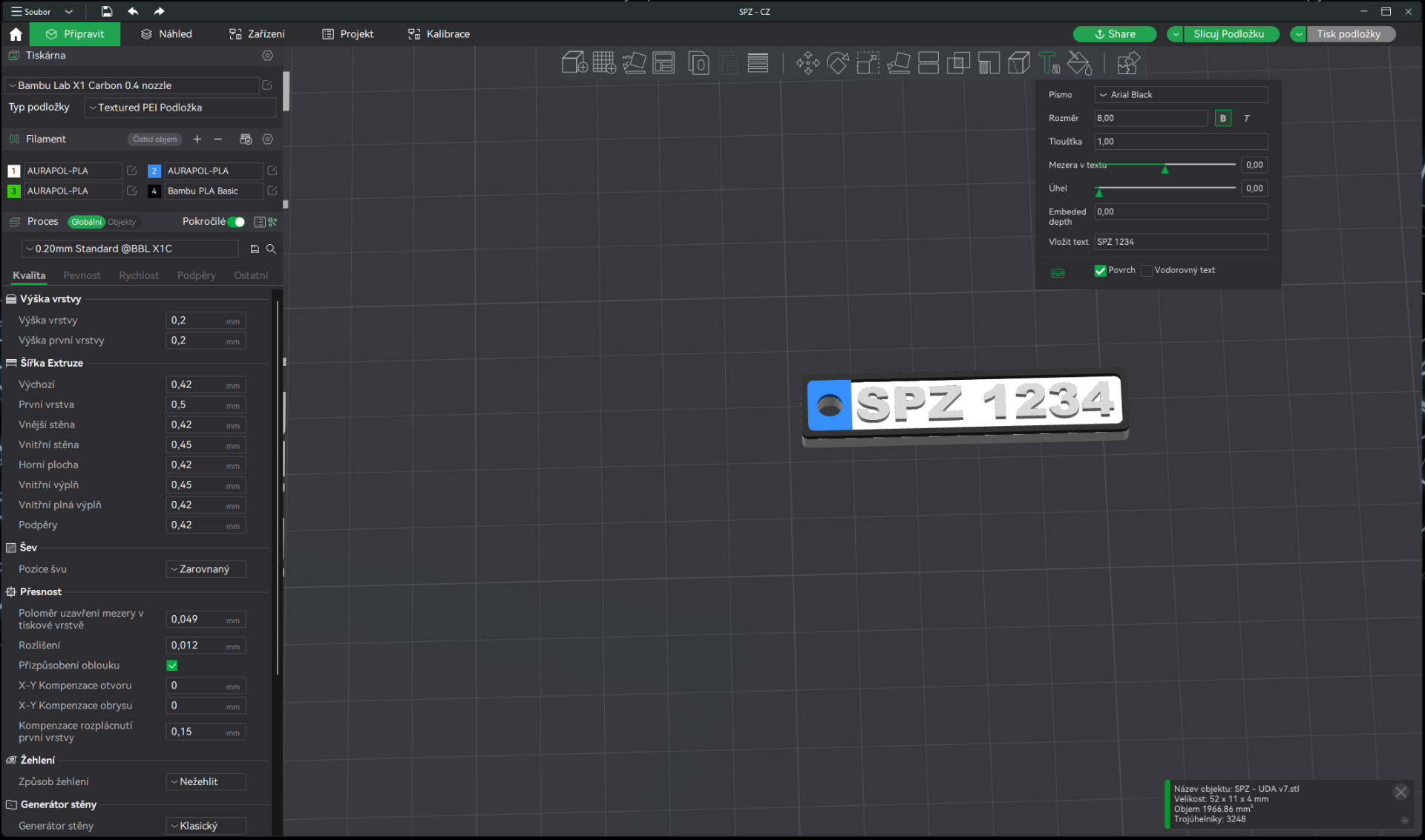Click the Čistící objem button
Image resolution: width=1425 pixels, height=840 pixels.
(155, 140)
